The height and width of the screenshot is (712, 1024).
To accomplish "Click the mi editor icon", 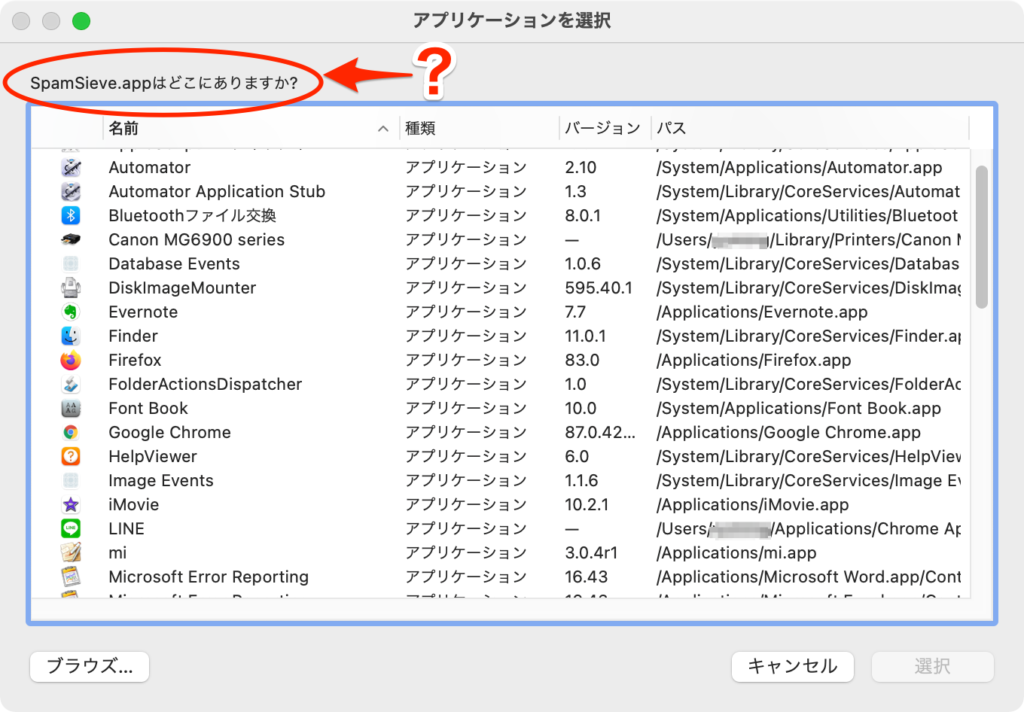I will (x=71, y=553).
